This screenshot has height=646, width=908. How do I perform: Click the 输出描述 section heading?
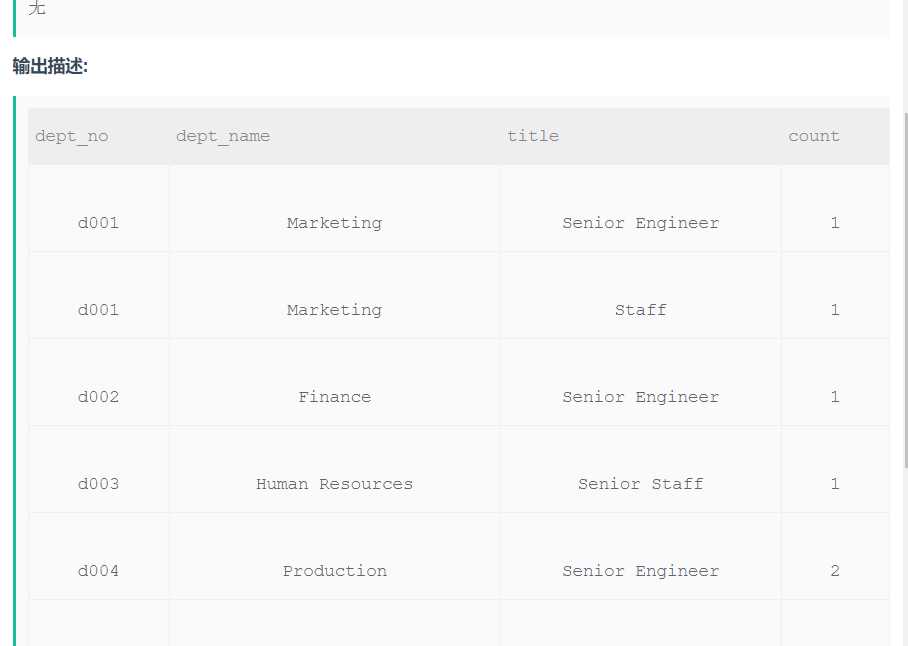[50, 67]
